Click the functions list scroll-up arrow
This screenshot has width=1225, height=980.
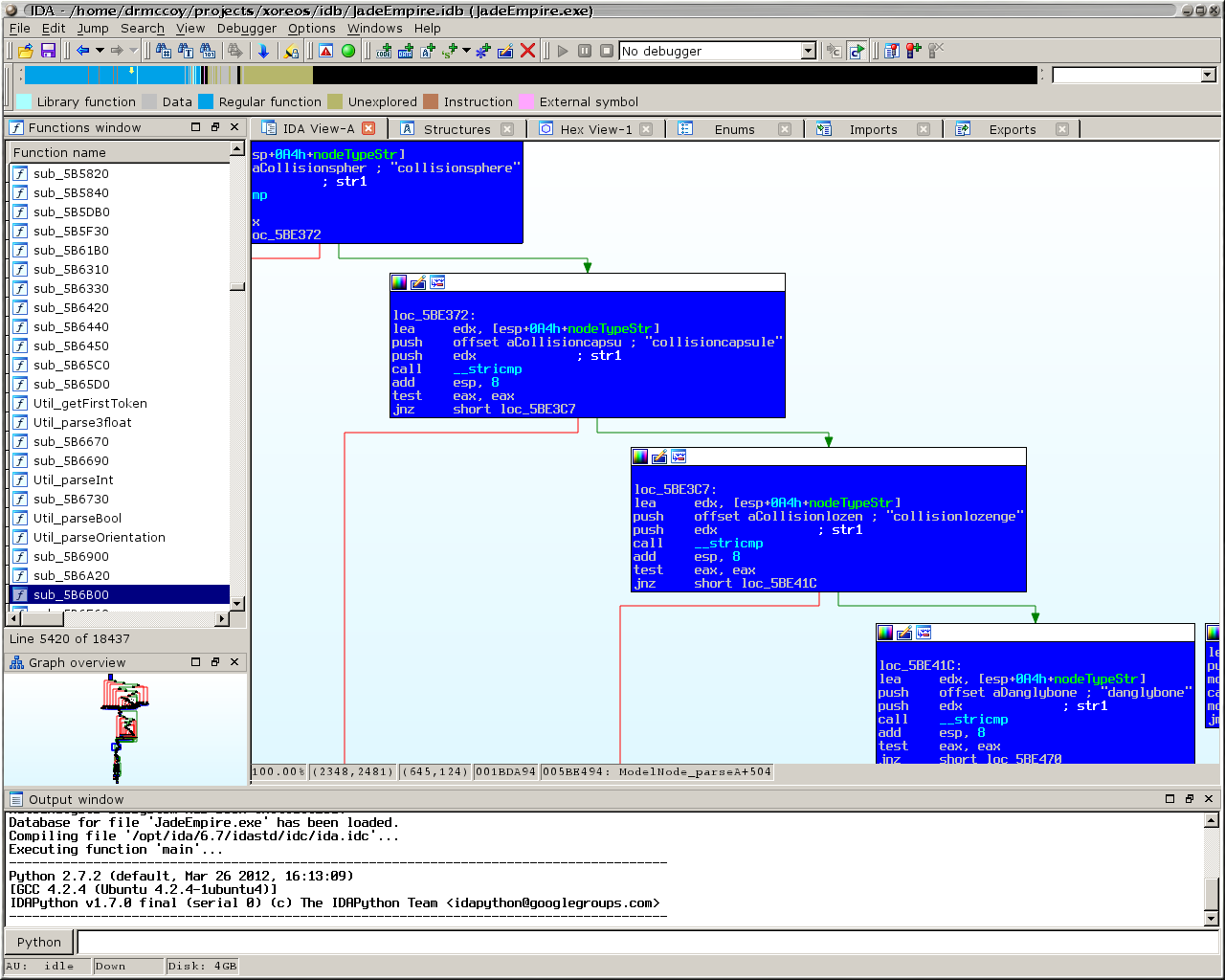[237, 150]
